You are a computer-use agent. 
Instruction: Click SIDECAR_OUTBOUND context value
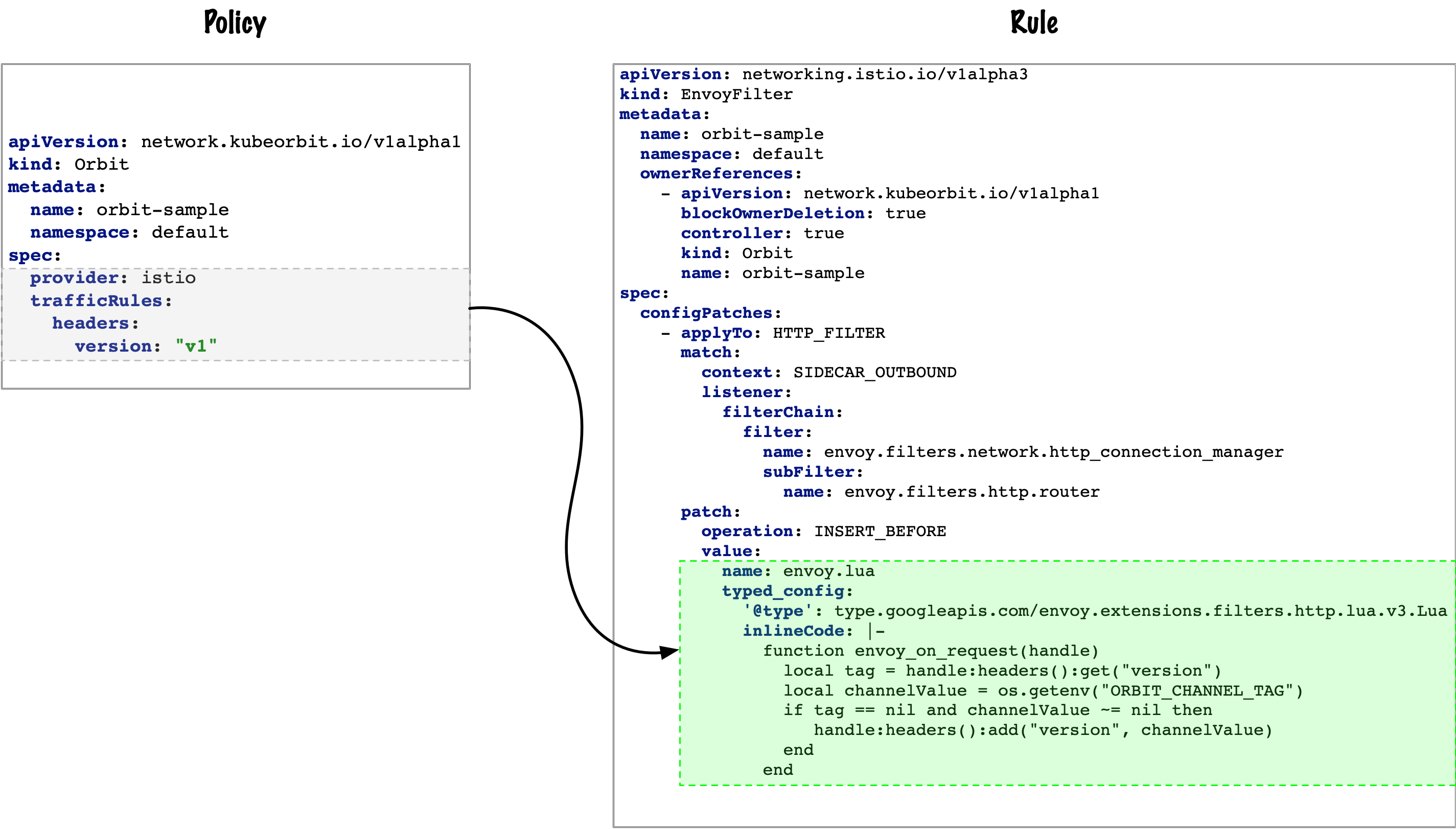(x=874, y=373)
